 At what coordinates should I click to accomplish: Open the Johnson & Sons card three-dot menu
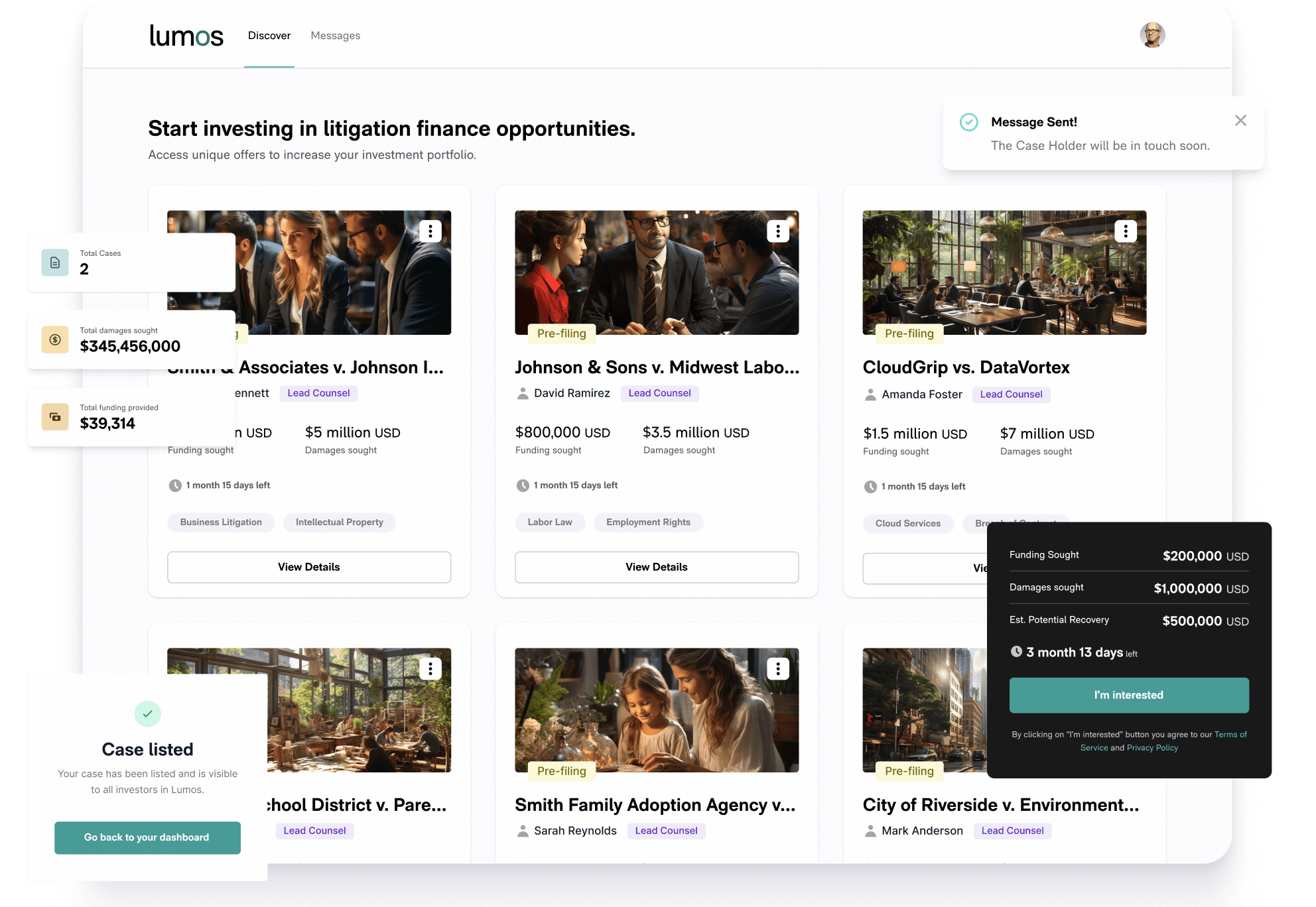pos(777,231)
